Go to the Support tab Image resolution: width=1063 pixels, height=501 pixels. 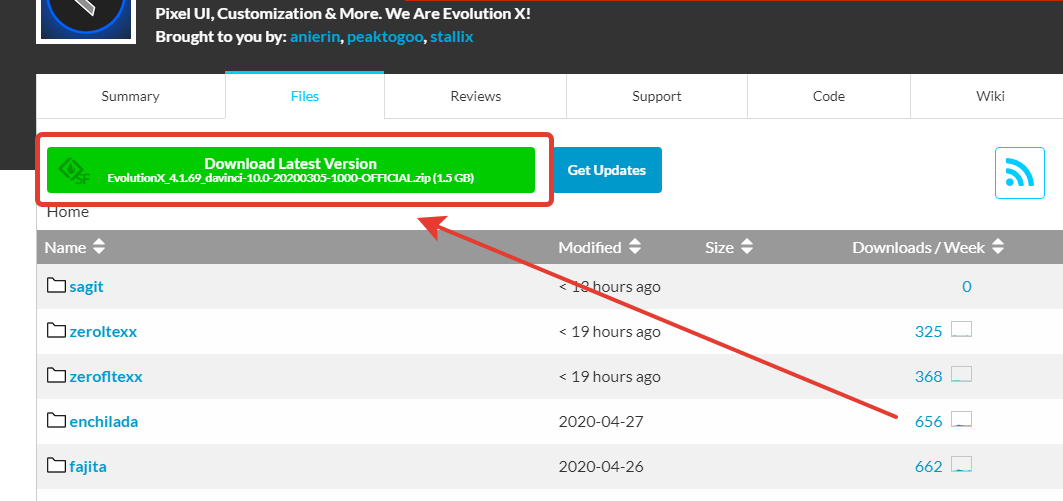click(x=657, y=96)
